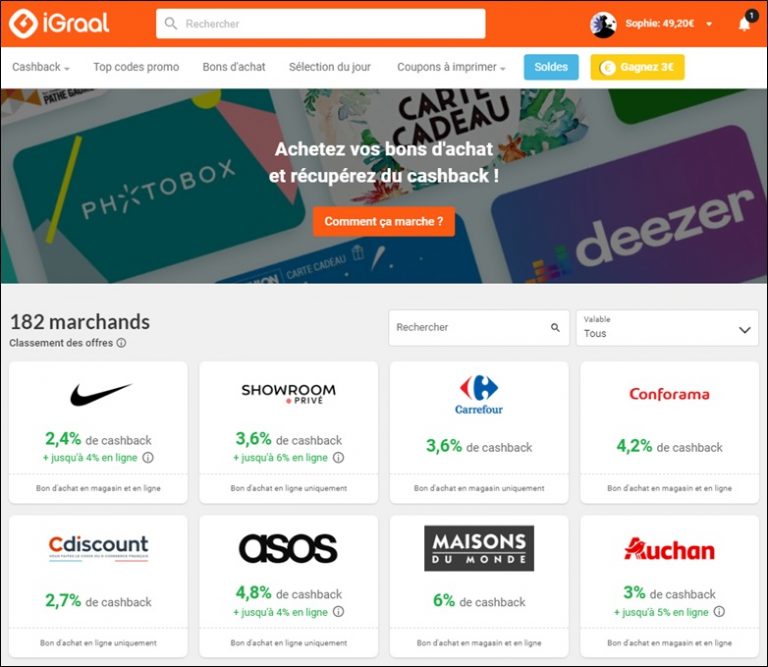Image resolution: width=768 pixels, height=667 pixels.
Task: Click the iGraal logo
Action: coord(60,23)
